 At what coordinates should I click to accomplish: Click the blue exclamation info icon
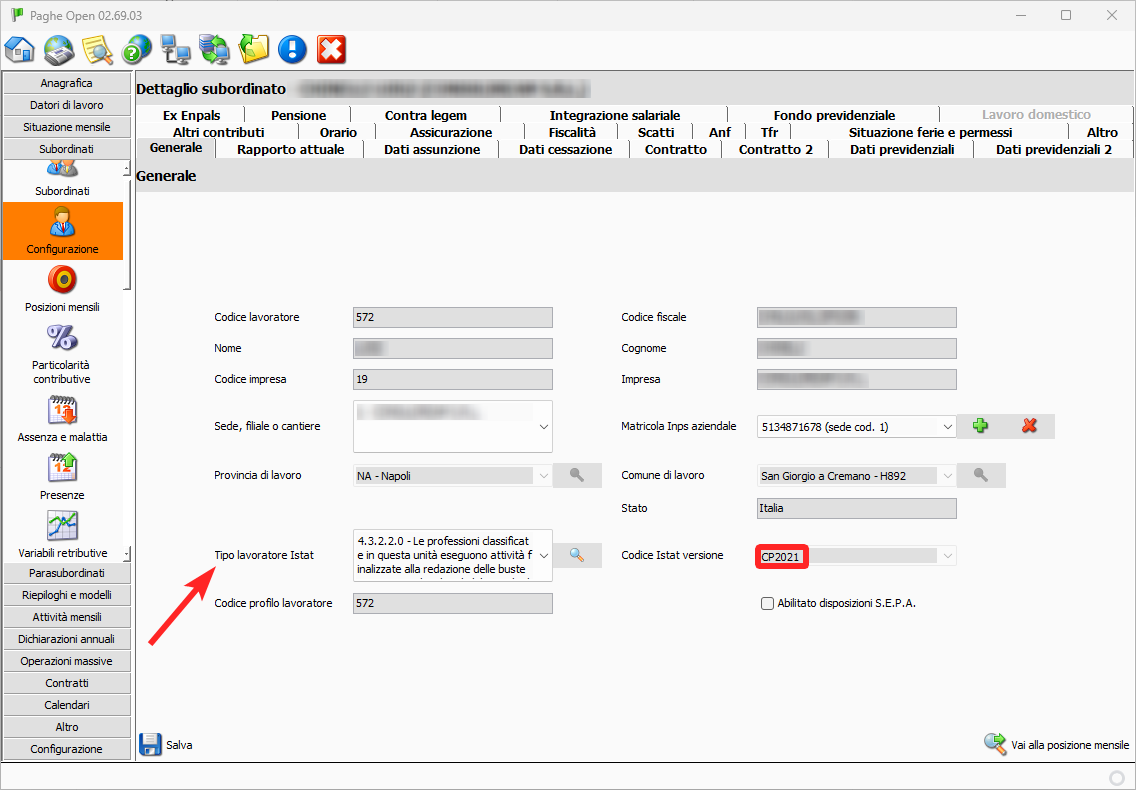pos(292,49)
